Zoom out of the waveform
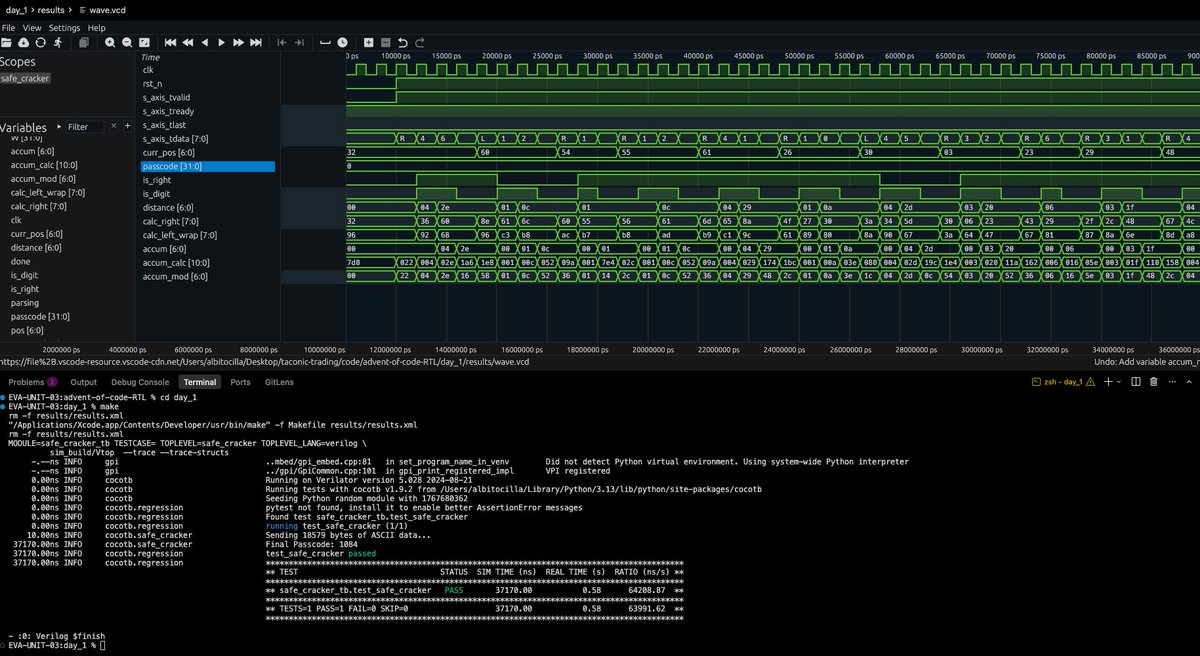Image resolution: width=1200 pixels, height=656 pixels. point(127,43)
